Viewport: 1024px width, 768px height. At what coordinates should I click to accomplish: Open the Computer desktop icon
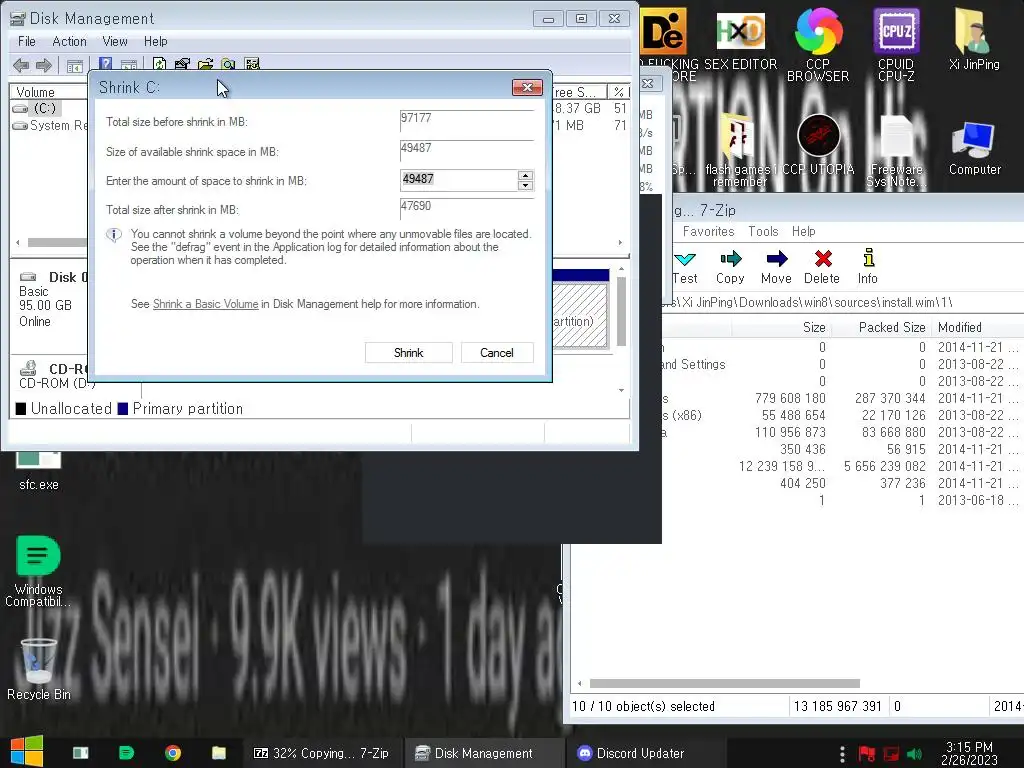click(974, 149)
